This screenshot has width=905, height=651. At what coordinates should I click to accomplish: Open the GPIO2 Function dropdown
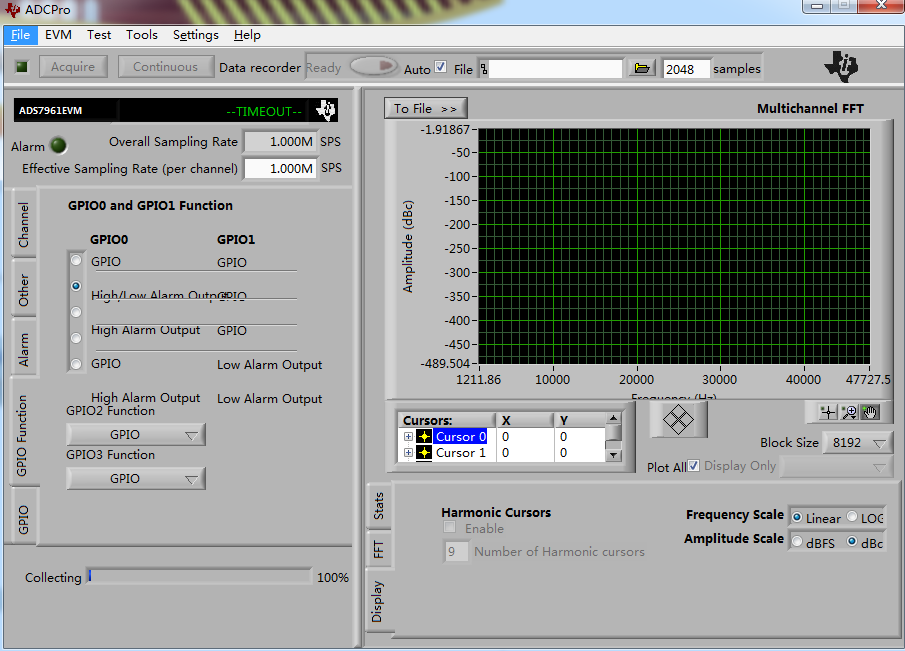click(135, 434)
